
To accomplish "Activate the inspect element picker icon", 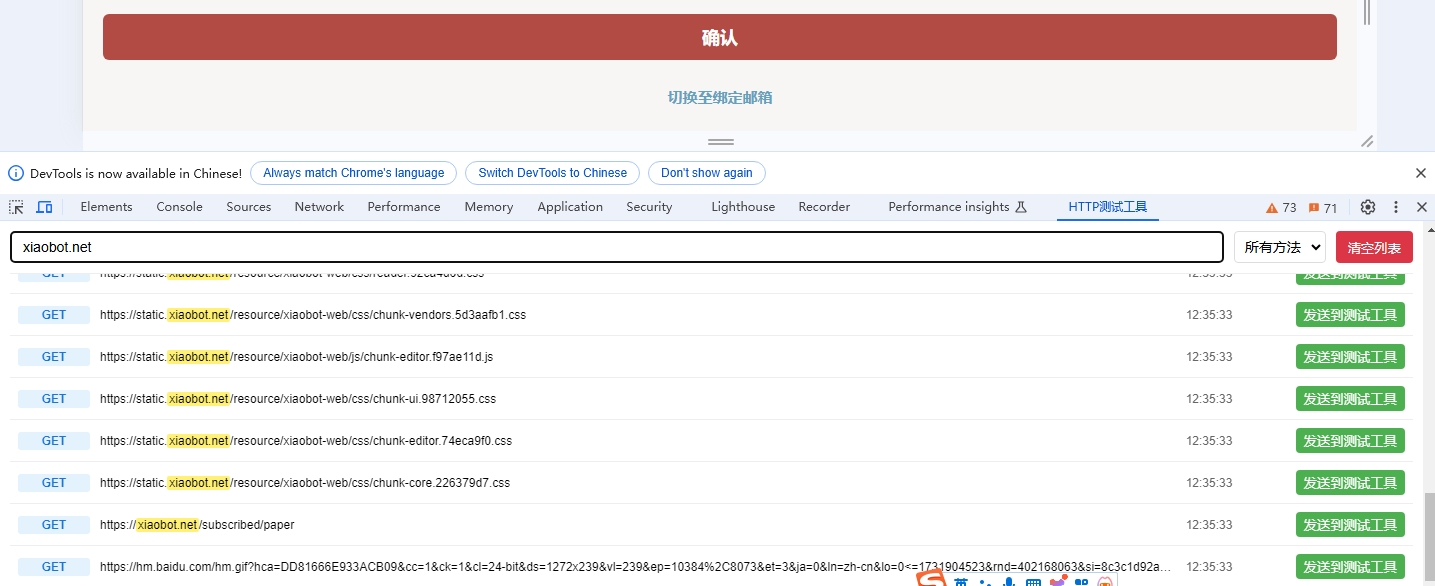I will (x=17, y=207).
